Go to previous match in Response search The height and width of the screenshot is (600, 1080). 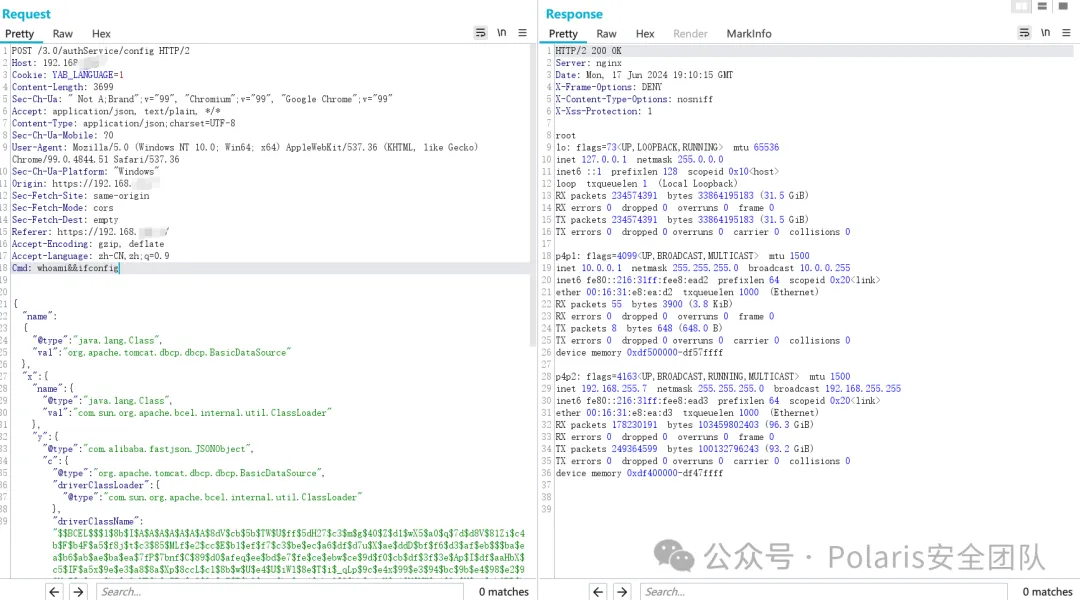[x=598, y=591]
